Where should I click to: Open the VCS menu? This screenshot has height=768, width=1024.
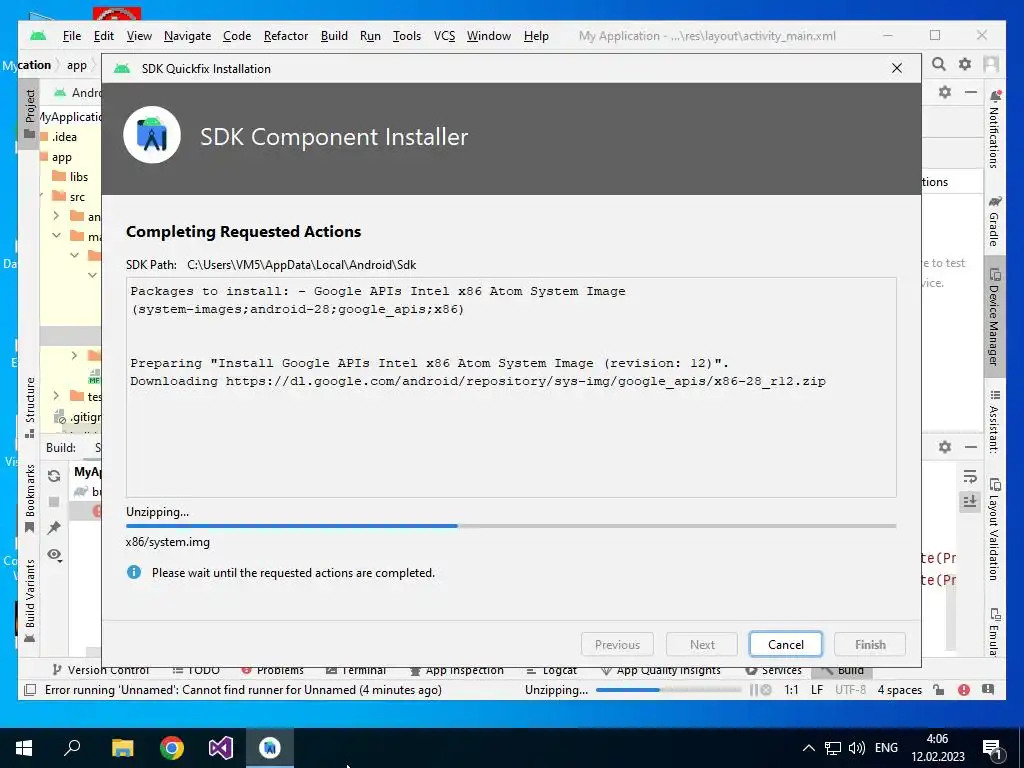(x=445, y=36)
